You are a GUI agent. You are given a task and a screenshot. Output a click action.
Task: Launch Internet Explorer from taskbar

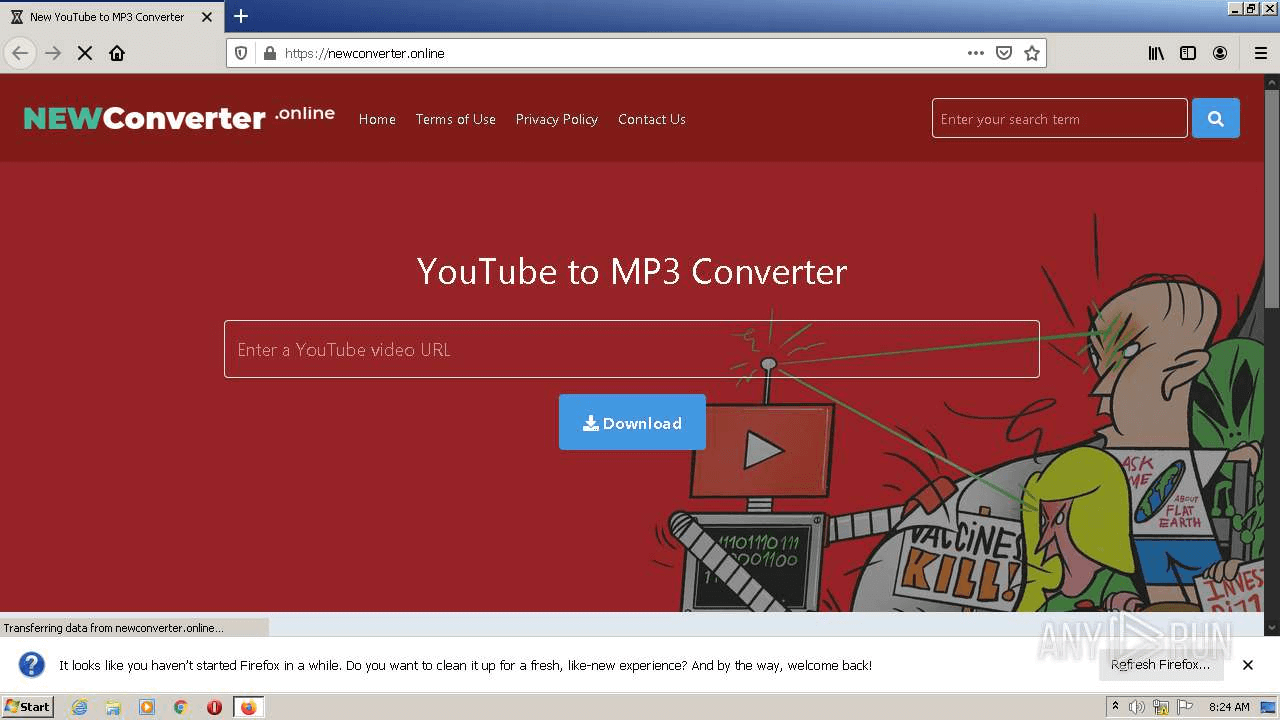tap(80, 707)
